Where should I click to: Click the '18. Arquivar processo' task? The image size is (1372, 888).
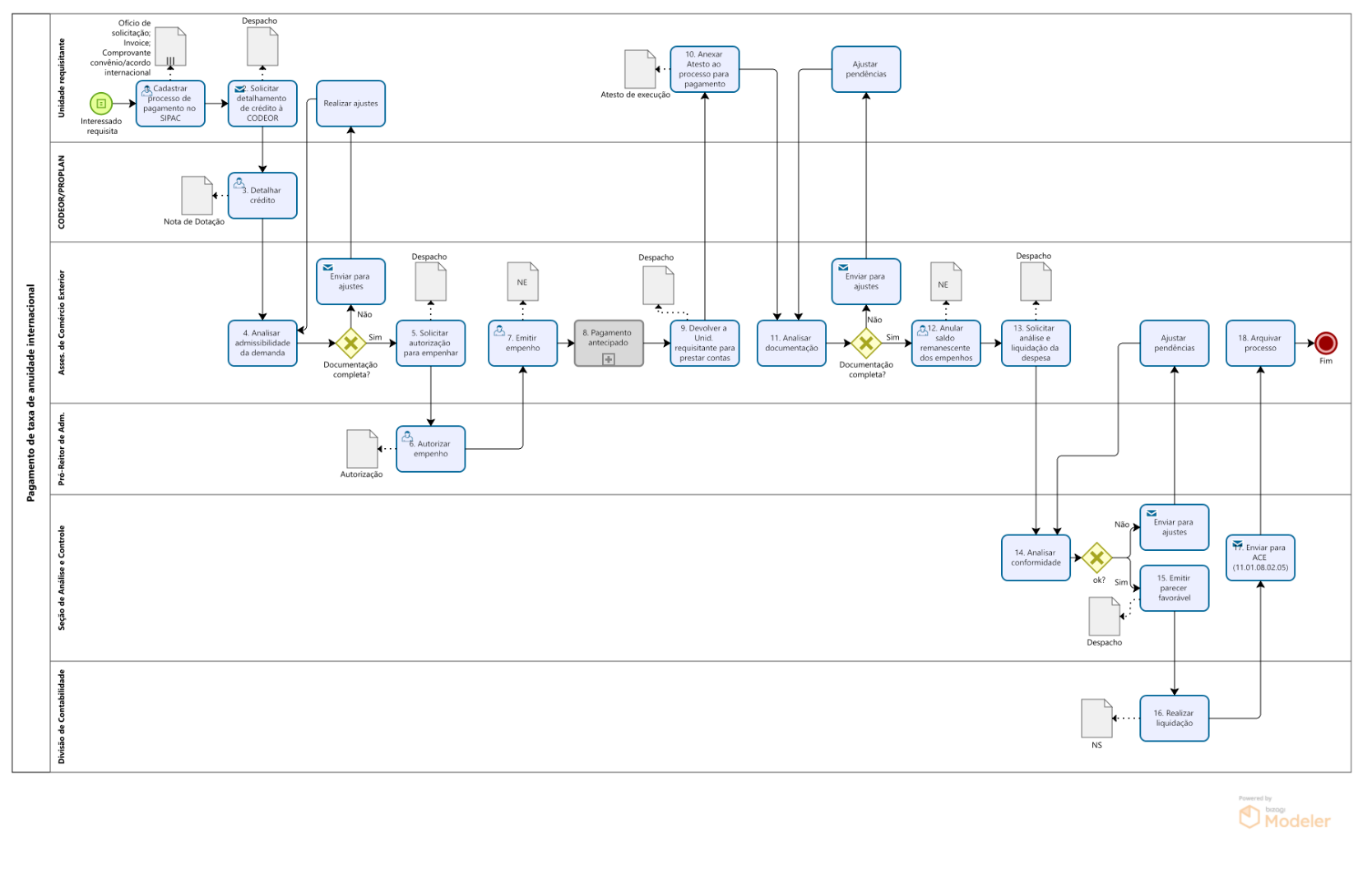(1260, 343)
